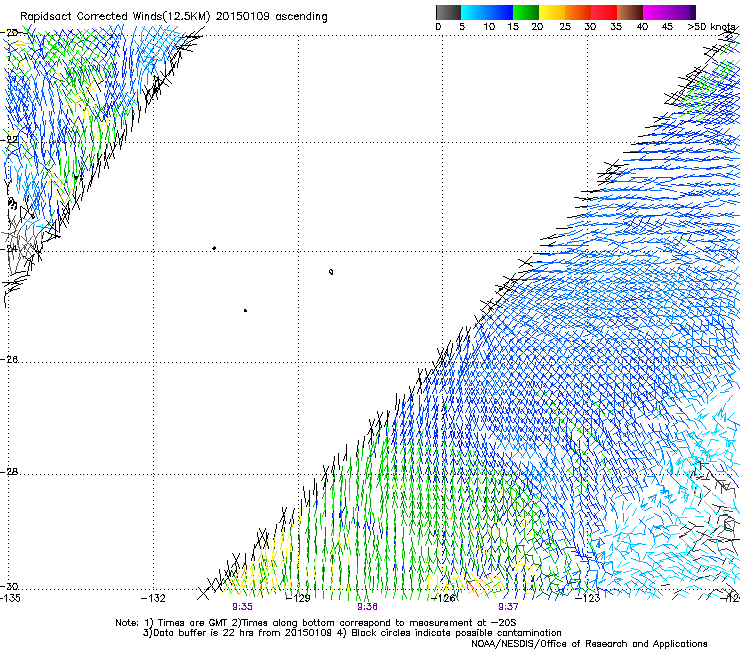Click the legend tick label 25

pyautogui.click(x=565, y=27)
